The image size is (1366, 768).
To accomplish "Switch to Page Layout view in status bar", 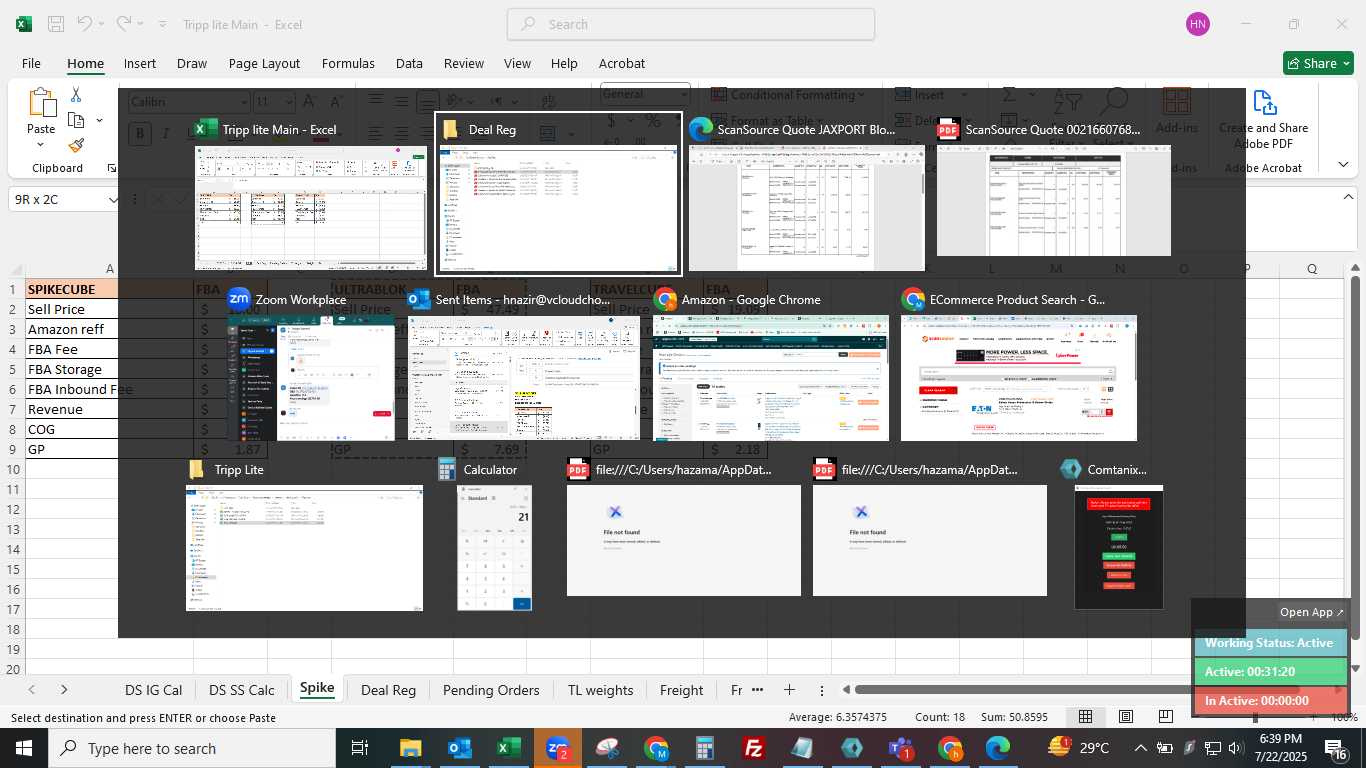I will [1126, 717].
